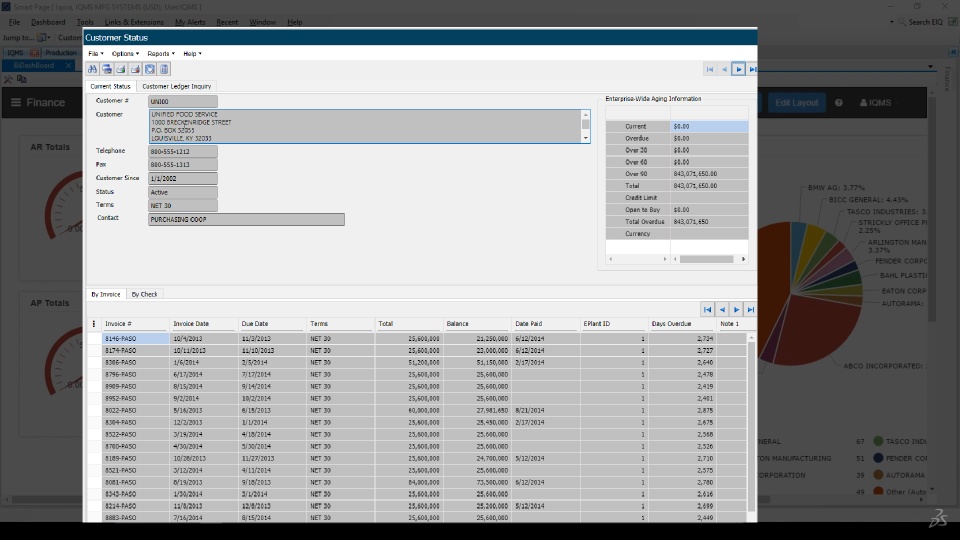The width and height of the screenshot is (960, 540).
Task: Click the Status field Active
Action: (x=182, y=192)
